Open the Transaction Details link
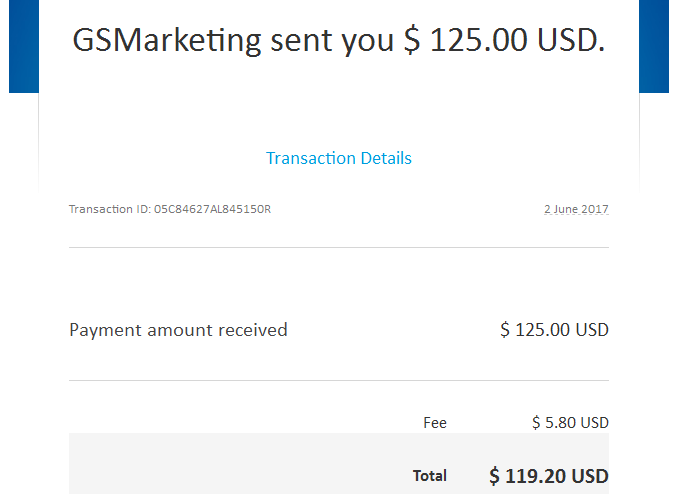The width and height of the screenshot is (673, 494). point(339,158)
